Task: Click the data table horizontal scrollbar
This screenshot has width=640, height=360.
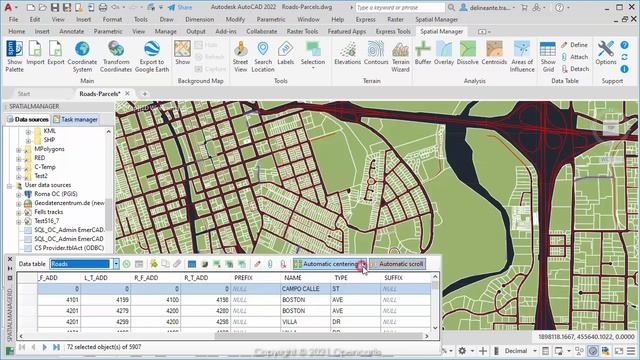Action: (x=319, y=336)
